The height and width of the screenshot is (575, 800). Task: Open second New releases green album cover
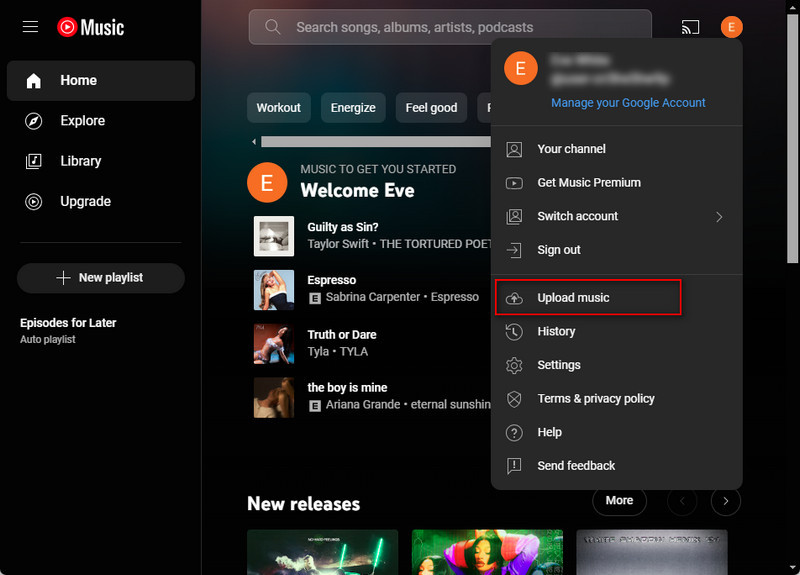coord(487,552)
